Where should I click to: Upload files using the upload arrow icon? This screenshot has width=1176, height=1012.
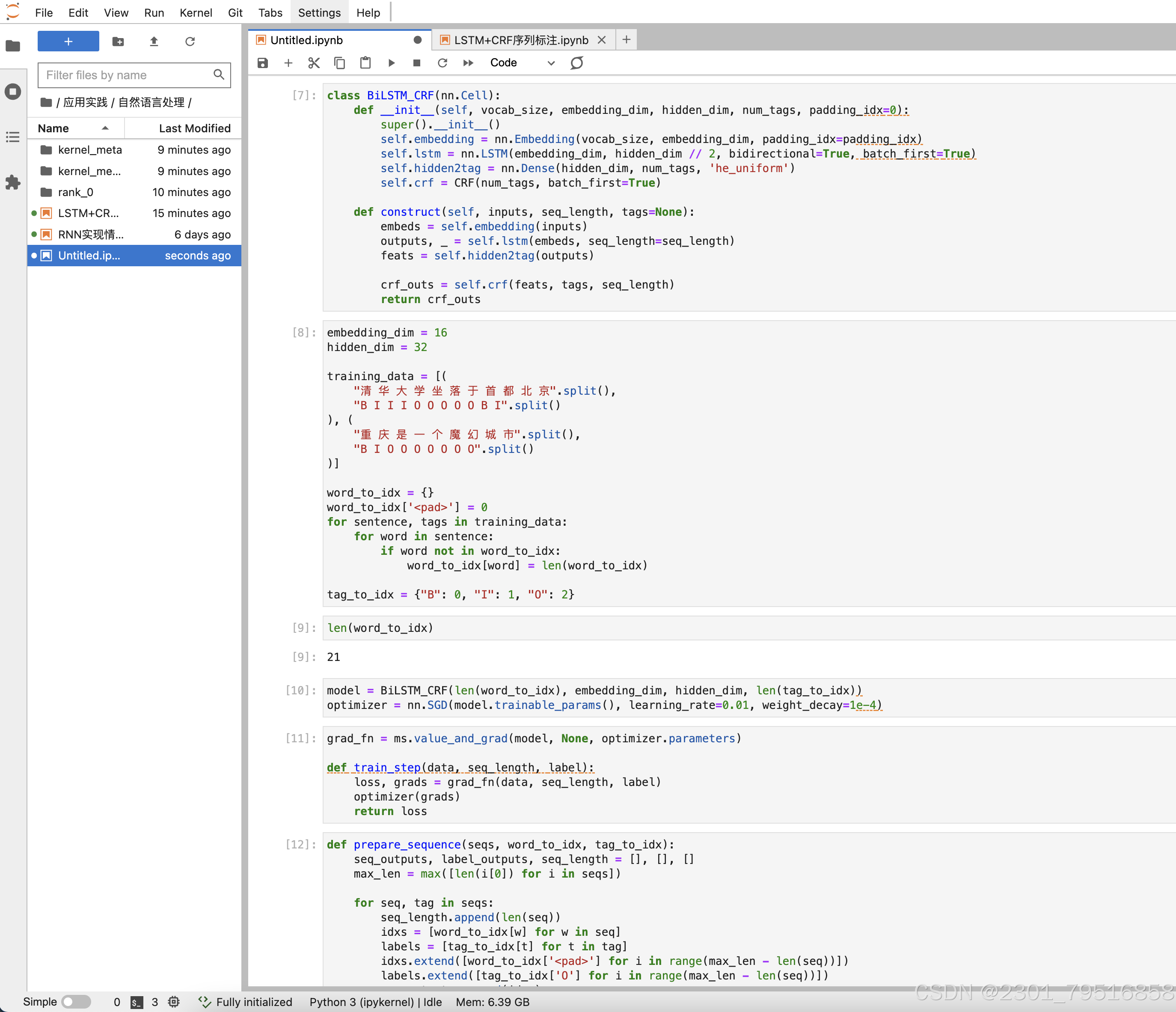(154, 42)
